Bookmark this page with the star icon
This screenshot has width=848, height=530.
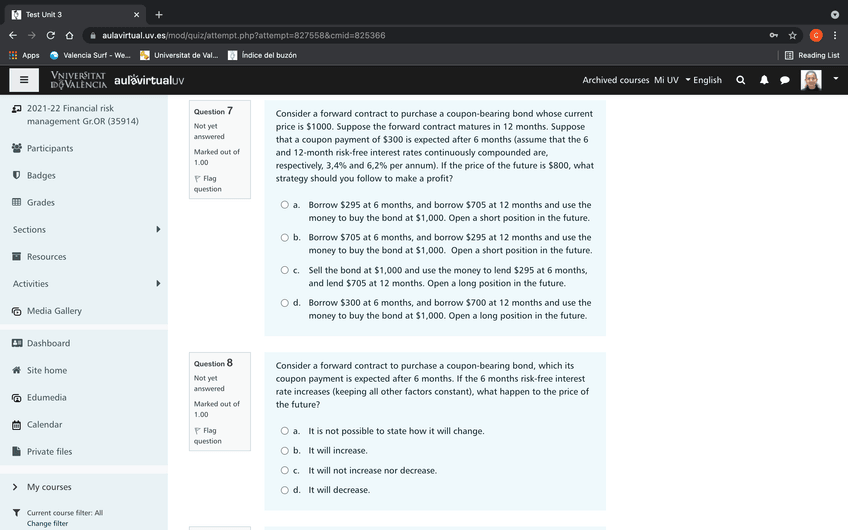(x=793, y=35)
